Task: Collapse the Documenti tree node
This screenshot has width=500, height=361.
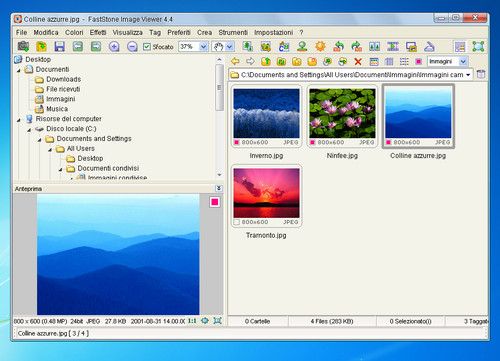Action: 19,70
